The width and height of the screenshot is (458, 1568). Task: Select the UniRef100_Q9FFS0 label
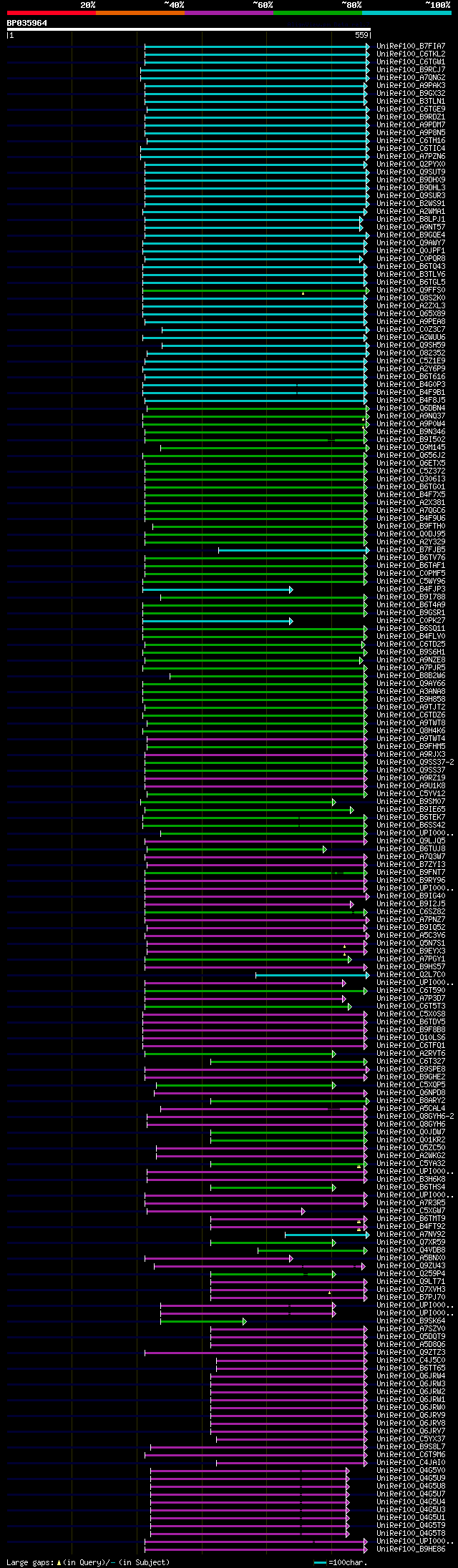click(411, 290)
